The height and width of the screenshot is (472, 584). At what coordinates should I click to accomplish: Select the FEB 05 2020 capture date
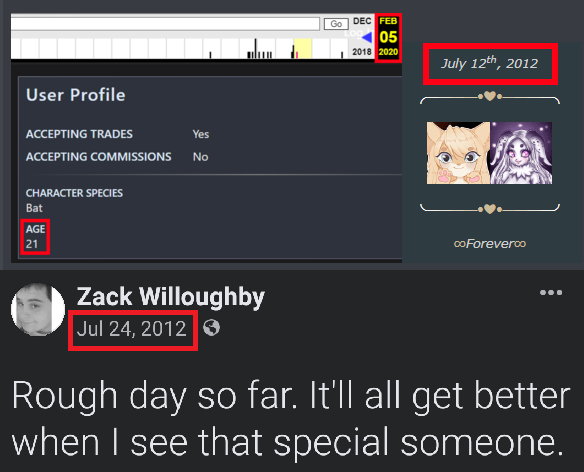click(x=388, y=37)
